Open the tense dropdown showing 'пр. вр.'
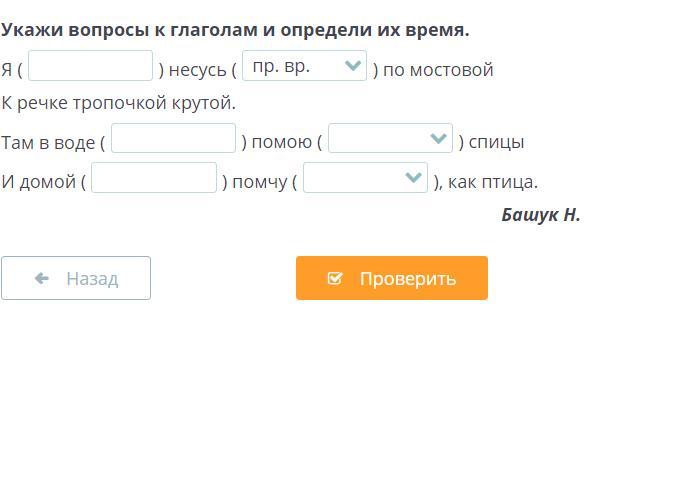Viewport: 699px width, 485px height. point(304,67)
